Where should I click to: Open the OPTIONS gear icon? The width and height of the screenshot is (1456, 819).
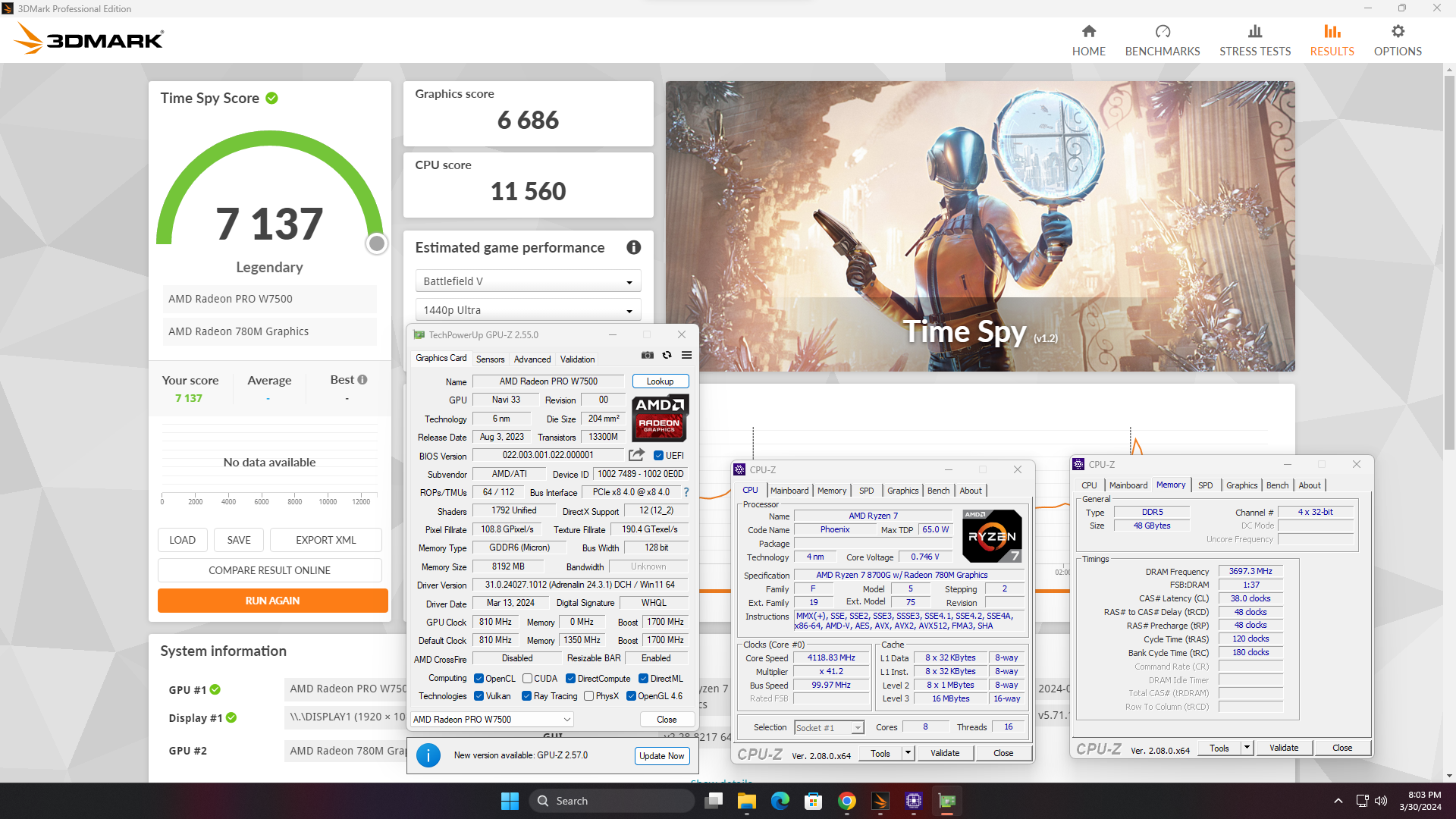coord(1398,31)
